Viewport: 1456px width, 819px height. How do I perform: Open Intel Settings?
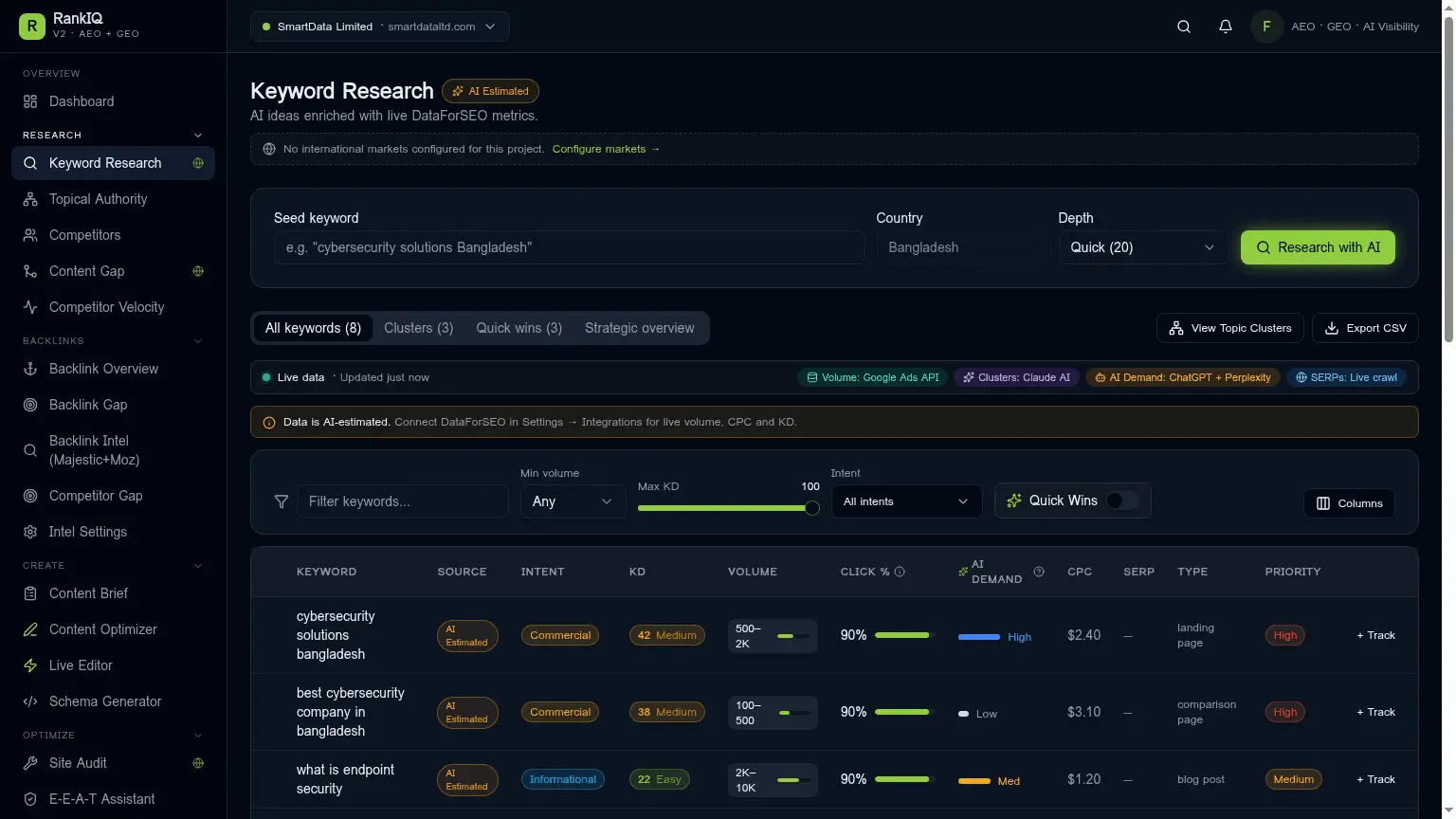[x=113, y=532]
